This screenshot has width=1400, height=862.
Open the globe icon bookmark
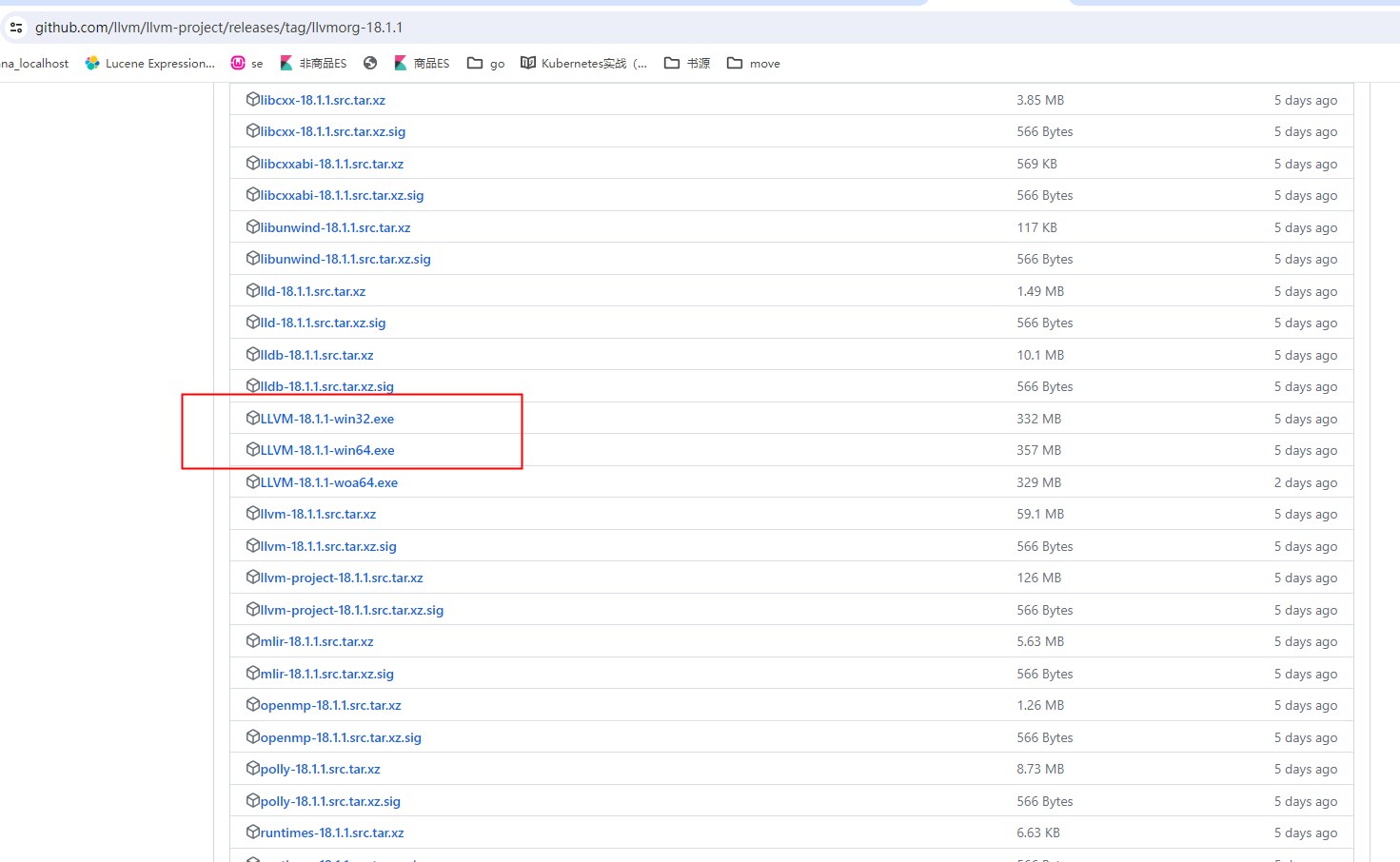point(370,63)
